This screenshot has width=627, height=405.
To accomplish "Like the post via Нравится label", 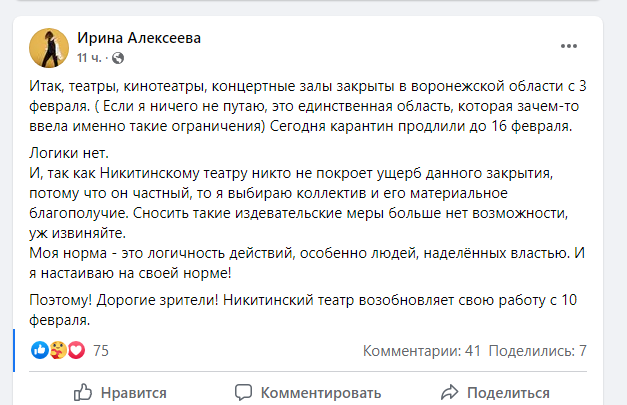I will click(134, 393).
